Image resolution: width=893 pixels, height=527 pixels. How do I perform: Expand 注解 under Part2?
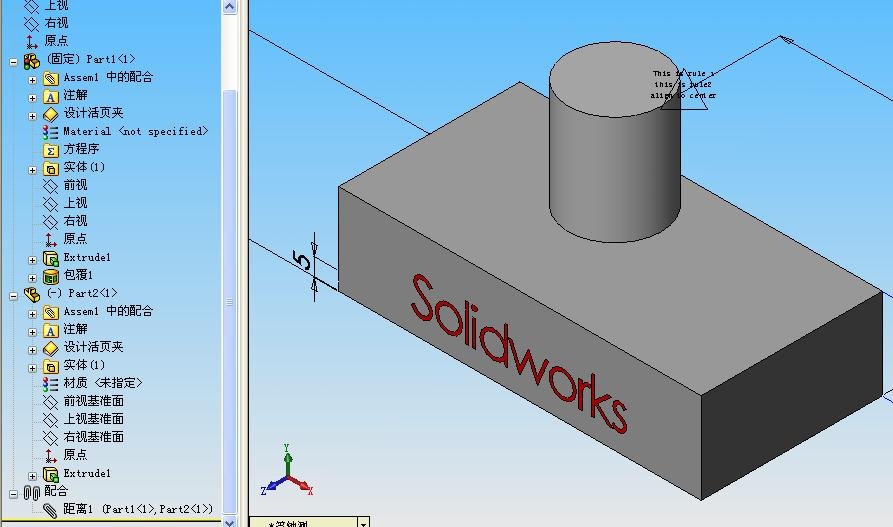tap(32, 332)
